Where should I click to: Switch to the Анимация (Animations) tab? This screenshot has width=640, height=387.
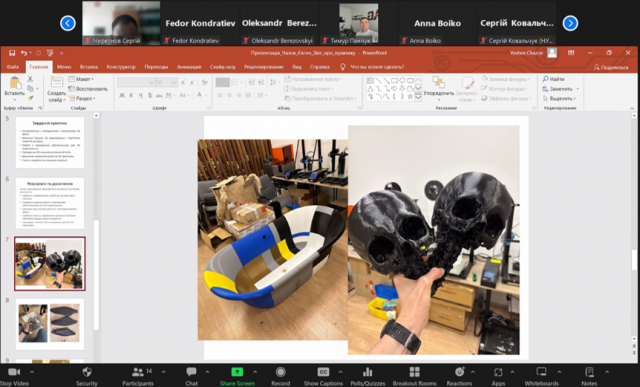coord(189,67)
